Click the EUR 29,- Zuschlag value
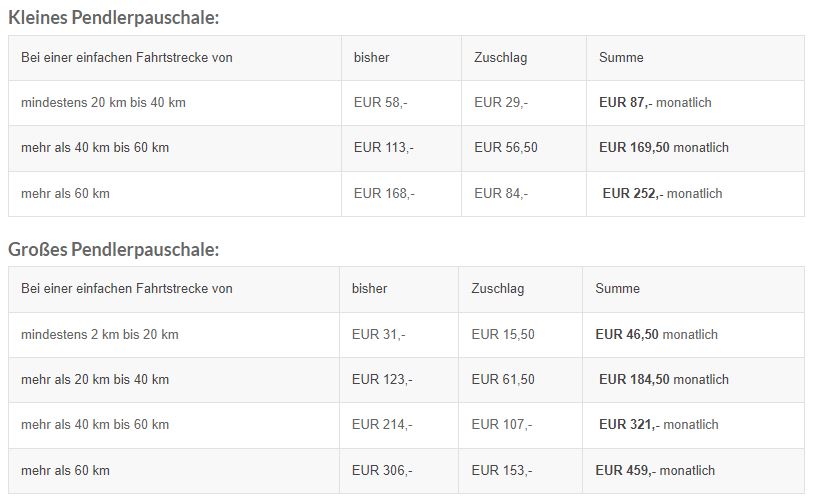813x501 pixels. pyautogui.click(x=501, y=103)
